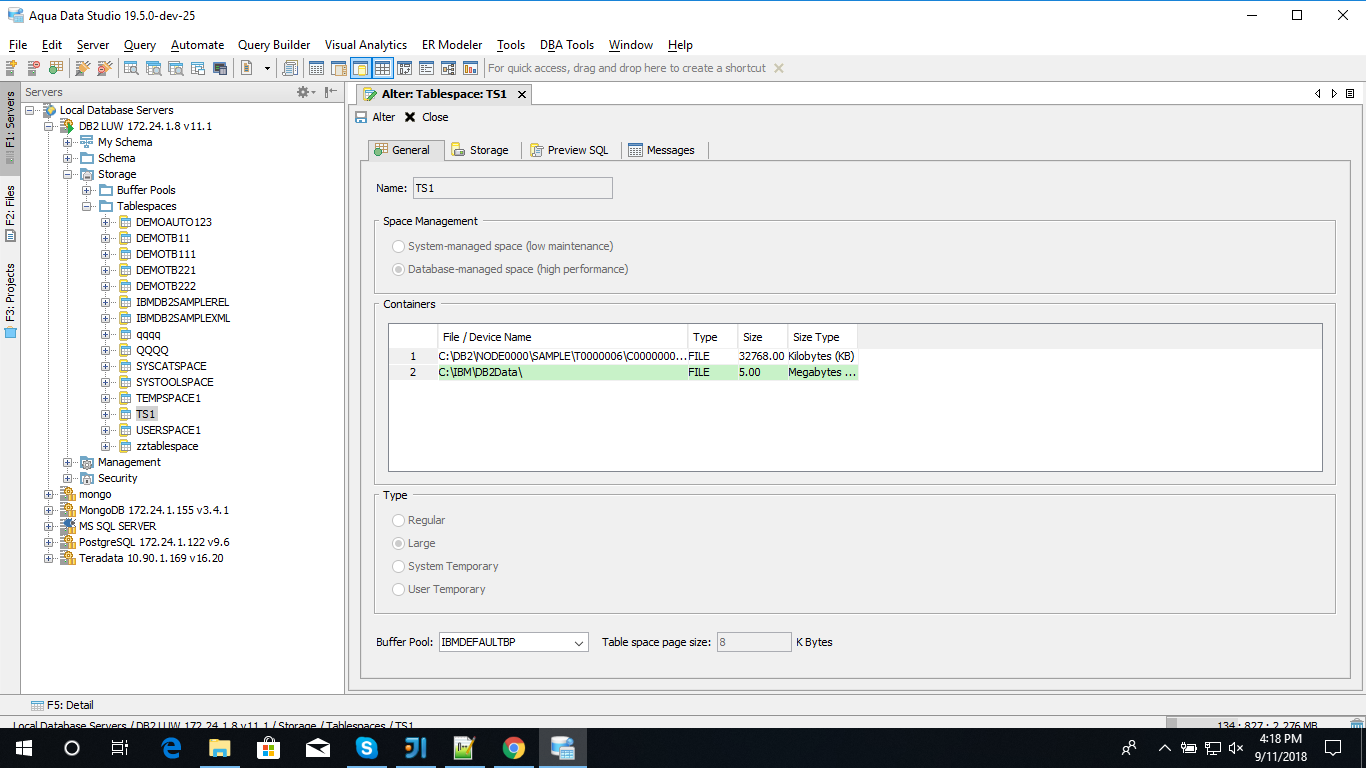Open the F2: Files side tab
Image resolution: width=1366 pixels, height=768 pixels.
click(10, 213)
